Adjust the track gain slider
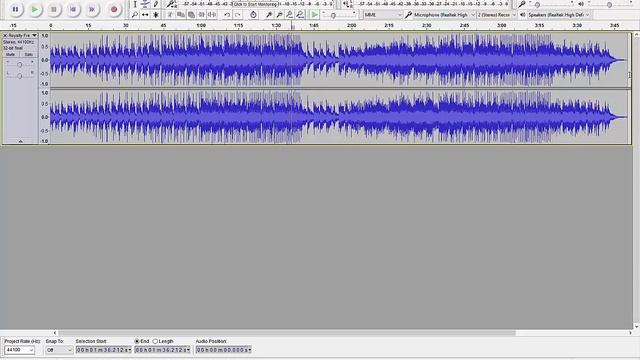Viewport: 640px width, 360px height. (x=20, y=64)
